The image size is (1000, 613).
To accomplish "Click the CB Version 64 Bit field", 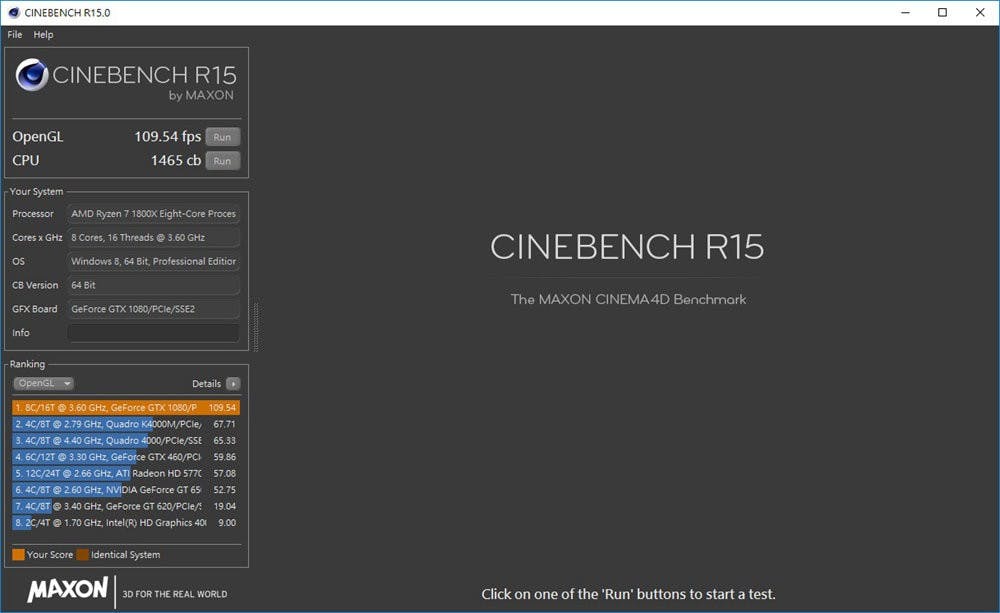I will pos(153,285).
